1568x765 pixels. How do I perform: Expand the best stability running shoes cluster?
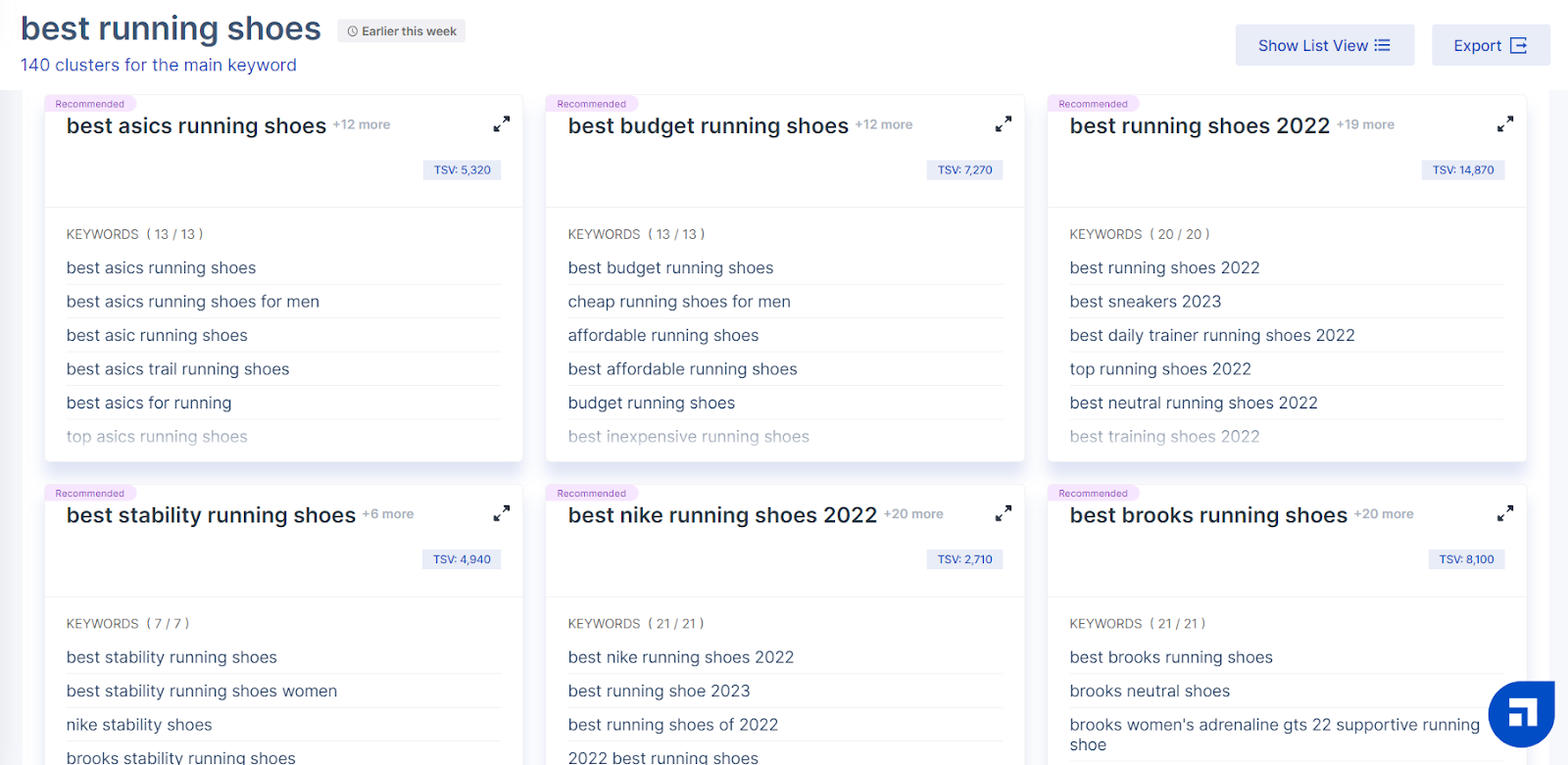click(x=501, y=513)
